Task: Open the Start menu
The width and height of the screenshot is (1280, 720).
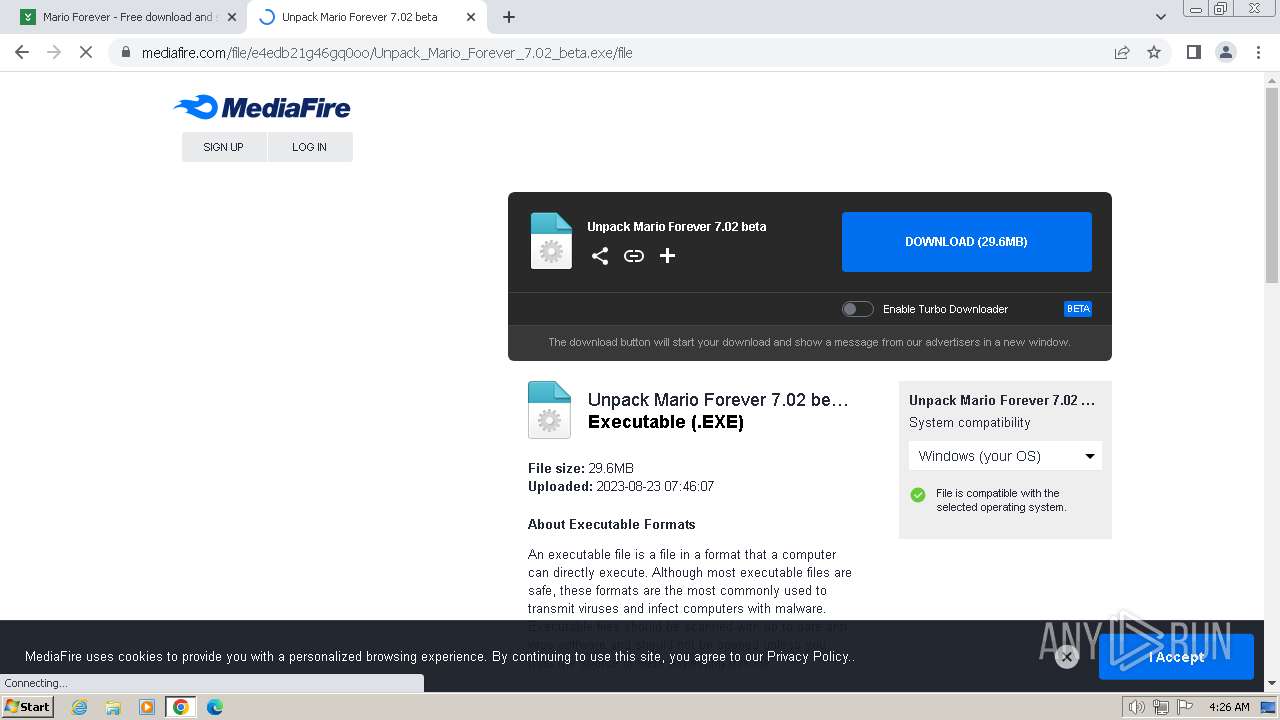Action: point(28,707)
